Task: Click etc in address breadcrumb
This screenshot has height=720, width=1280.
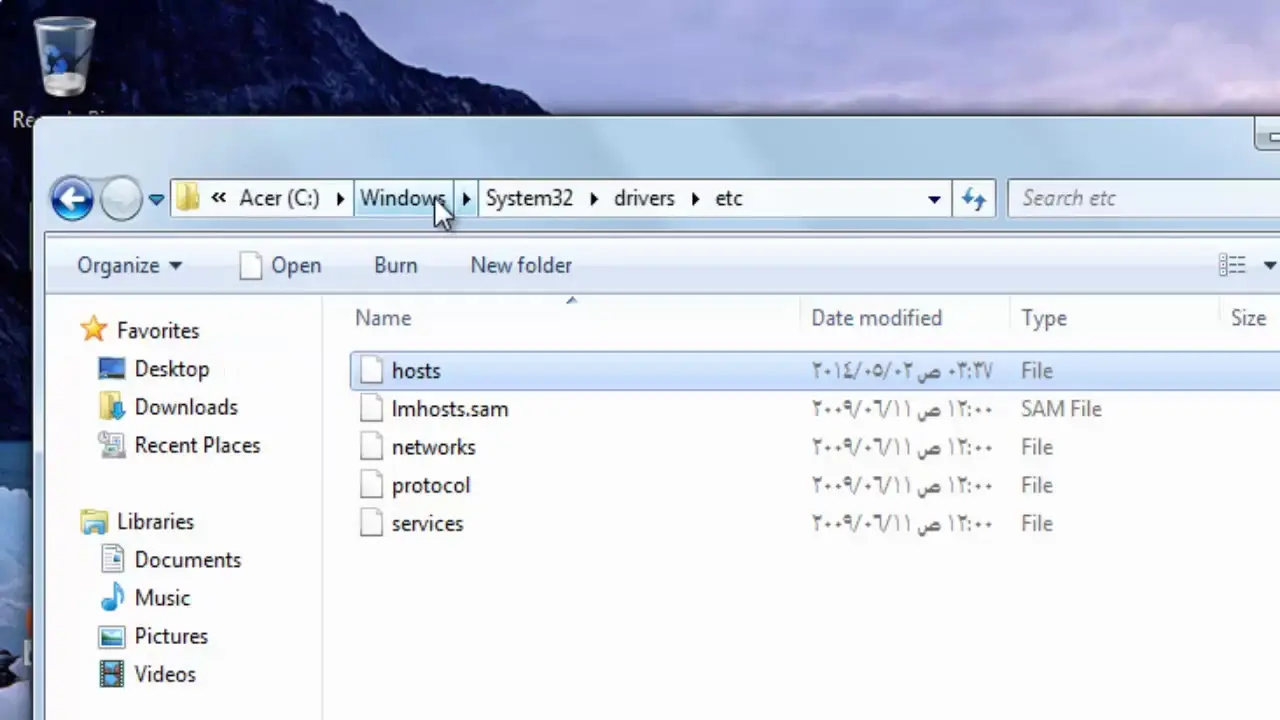Action: [x=729, y=198]
